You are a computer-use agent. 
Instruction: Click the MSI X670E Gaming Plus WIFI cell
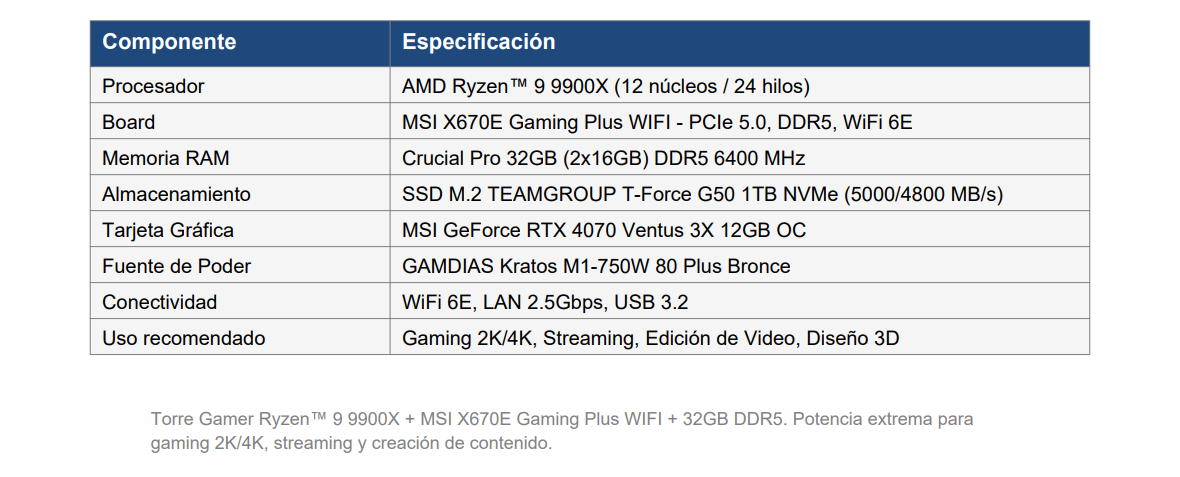pos(740,122)
